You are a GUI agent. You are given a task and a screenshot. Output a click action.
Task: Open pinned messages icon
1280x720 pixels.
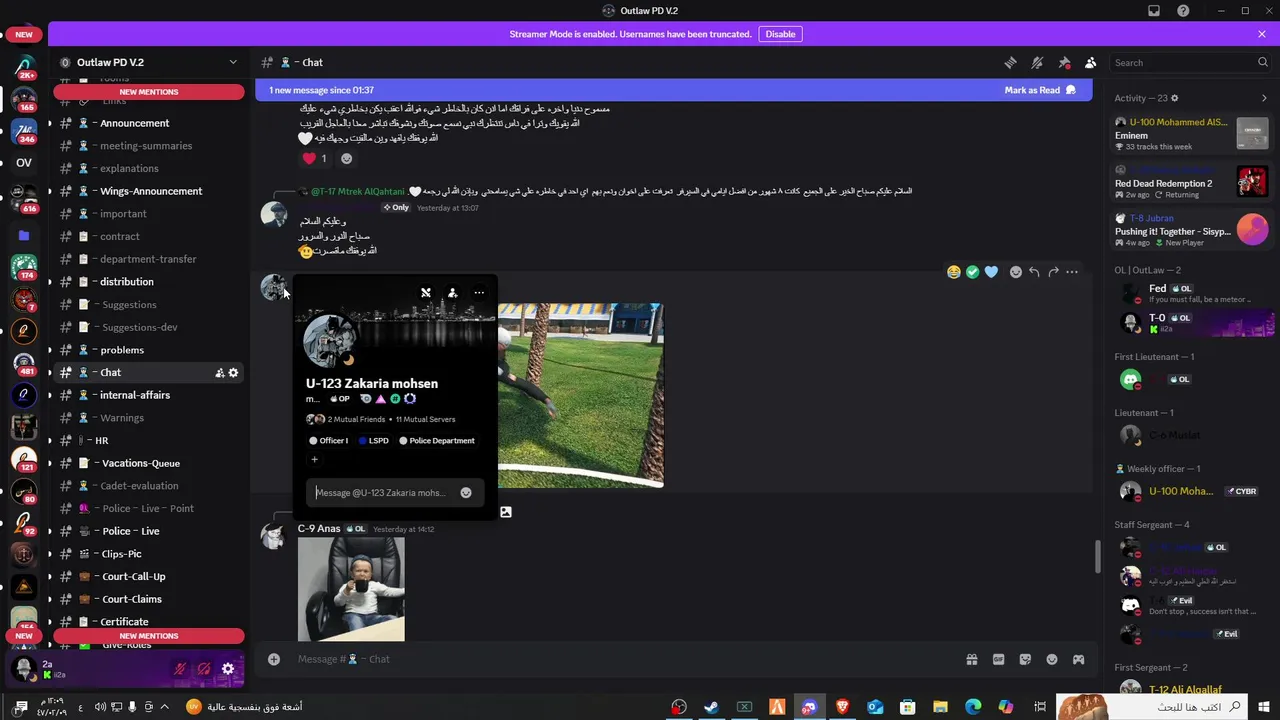click(x=1064, y=62)
